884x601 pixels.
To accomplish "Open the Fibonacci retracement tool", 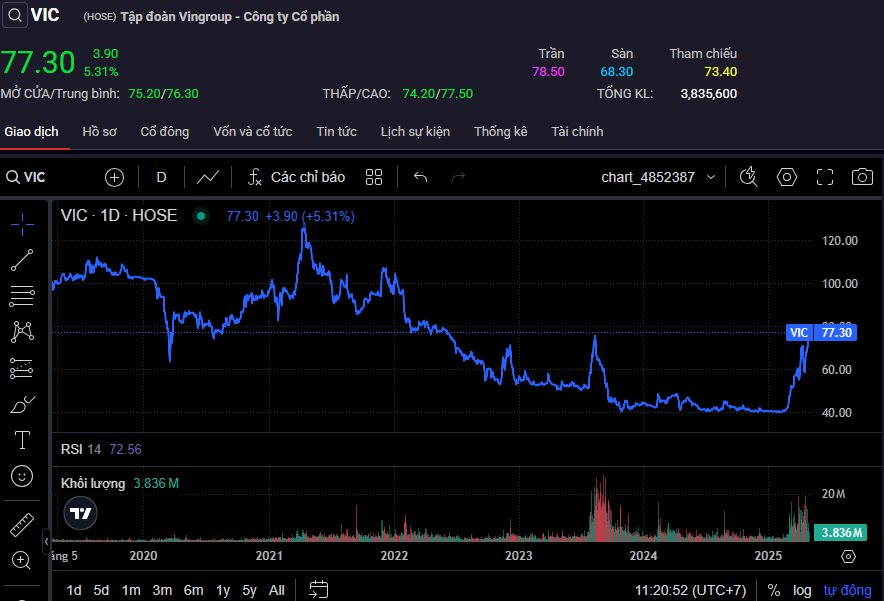I will pos(22,296).
